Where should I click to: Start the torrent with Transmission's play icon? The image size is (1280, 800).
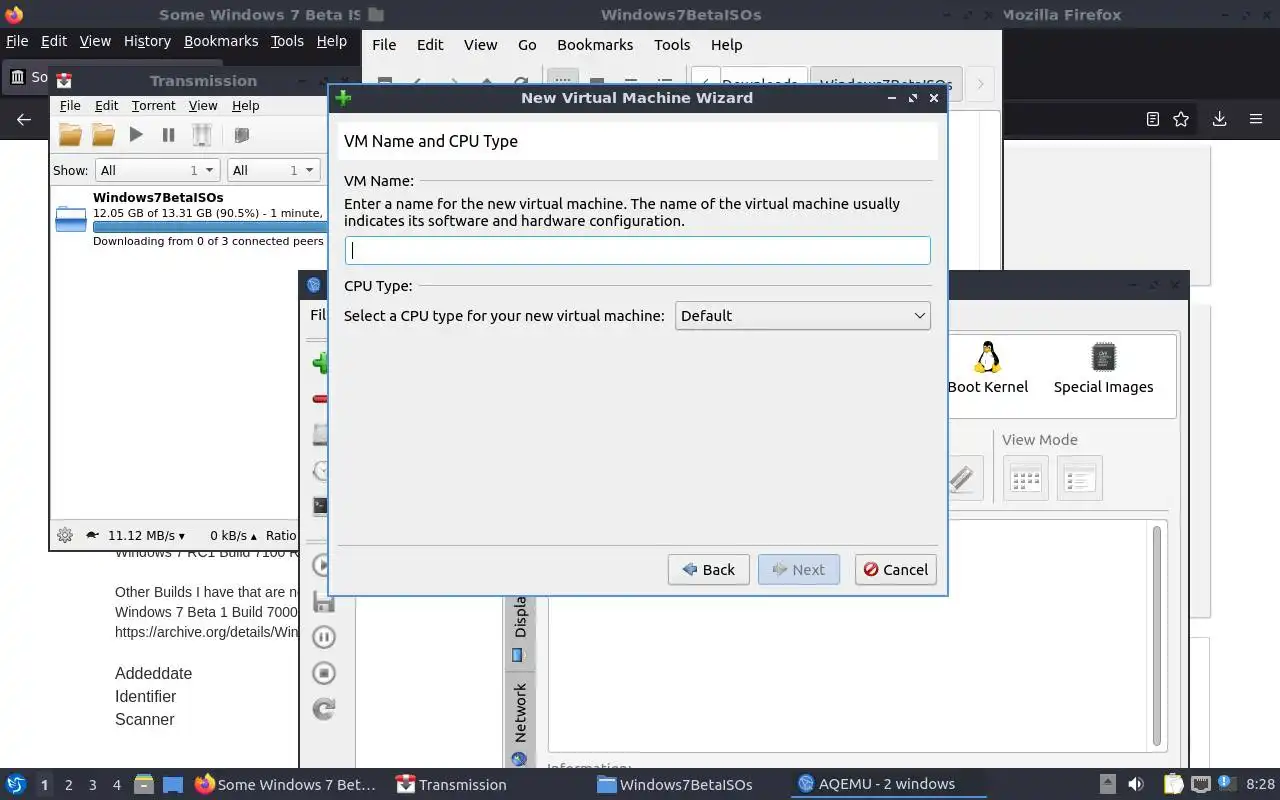click(136, 134)
